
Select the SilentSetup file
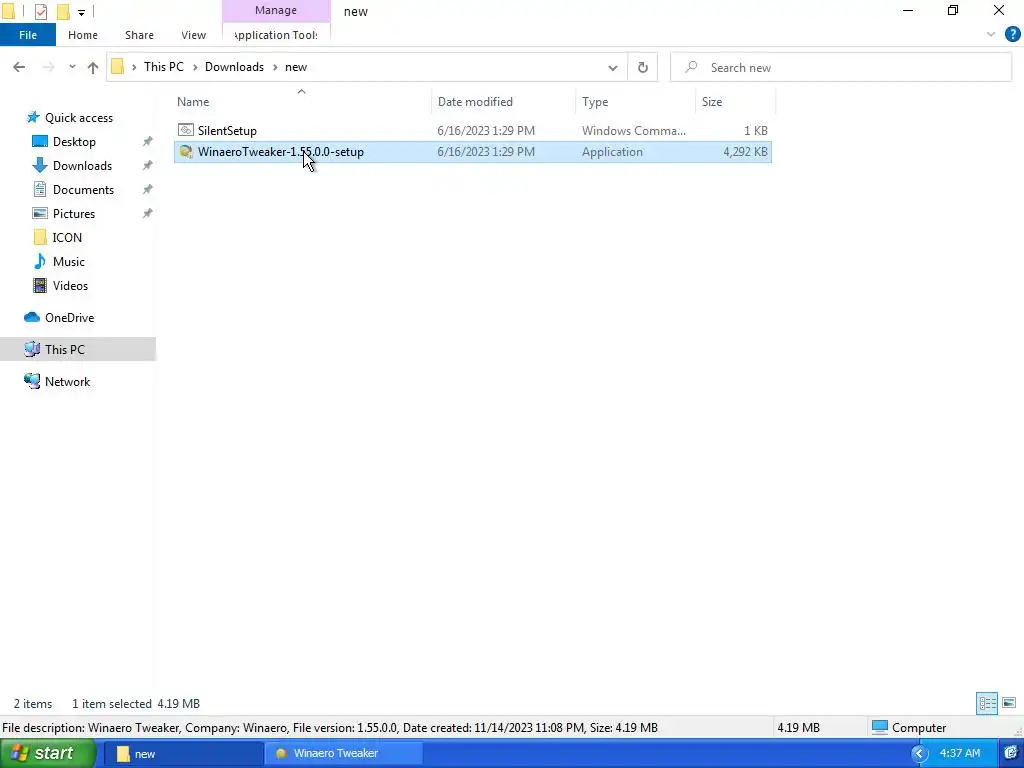pyautogui.click(x=473, y=131)
